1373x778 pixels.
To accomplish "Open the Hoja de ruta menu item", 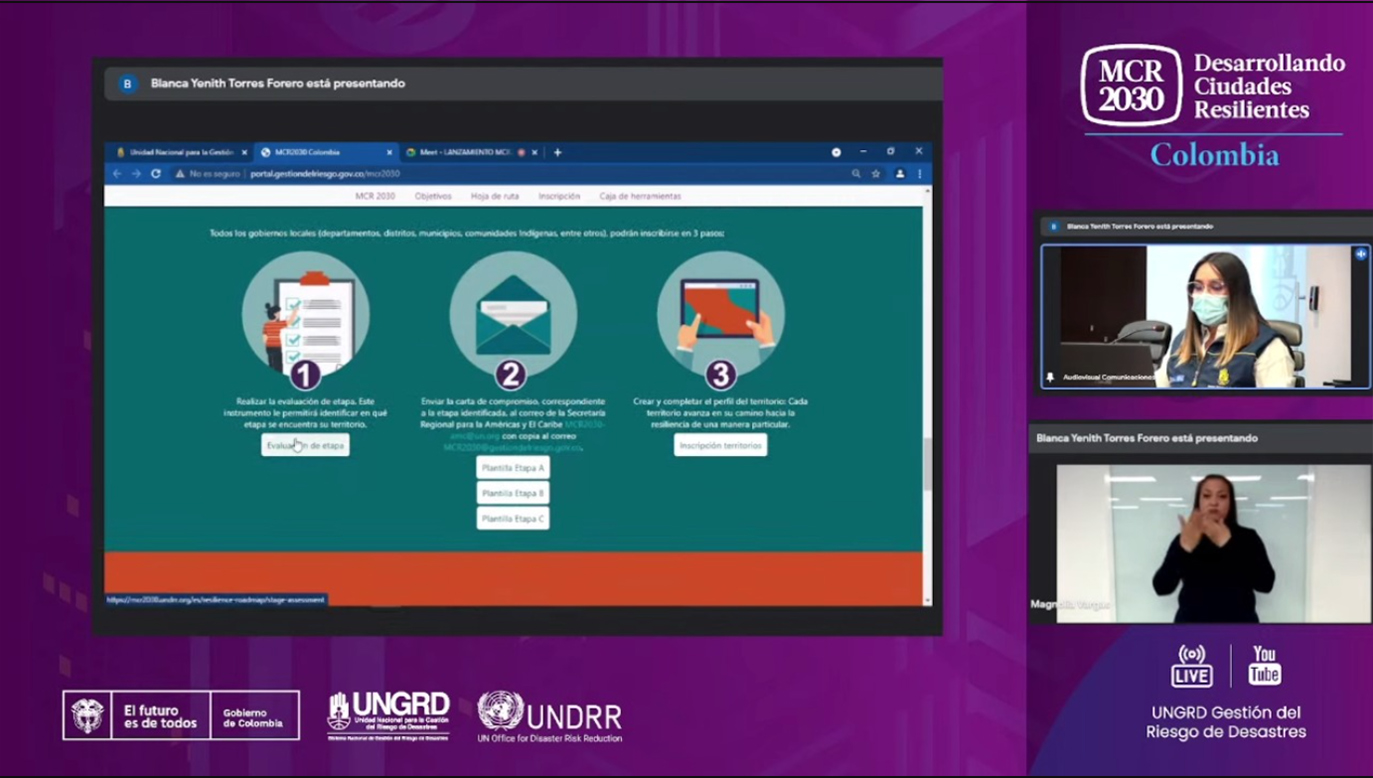I will [x=495, y=196].
